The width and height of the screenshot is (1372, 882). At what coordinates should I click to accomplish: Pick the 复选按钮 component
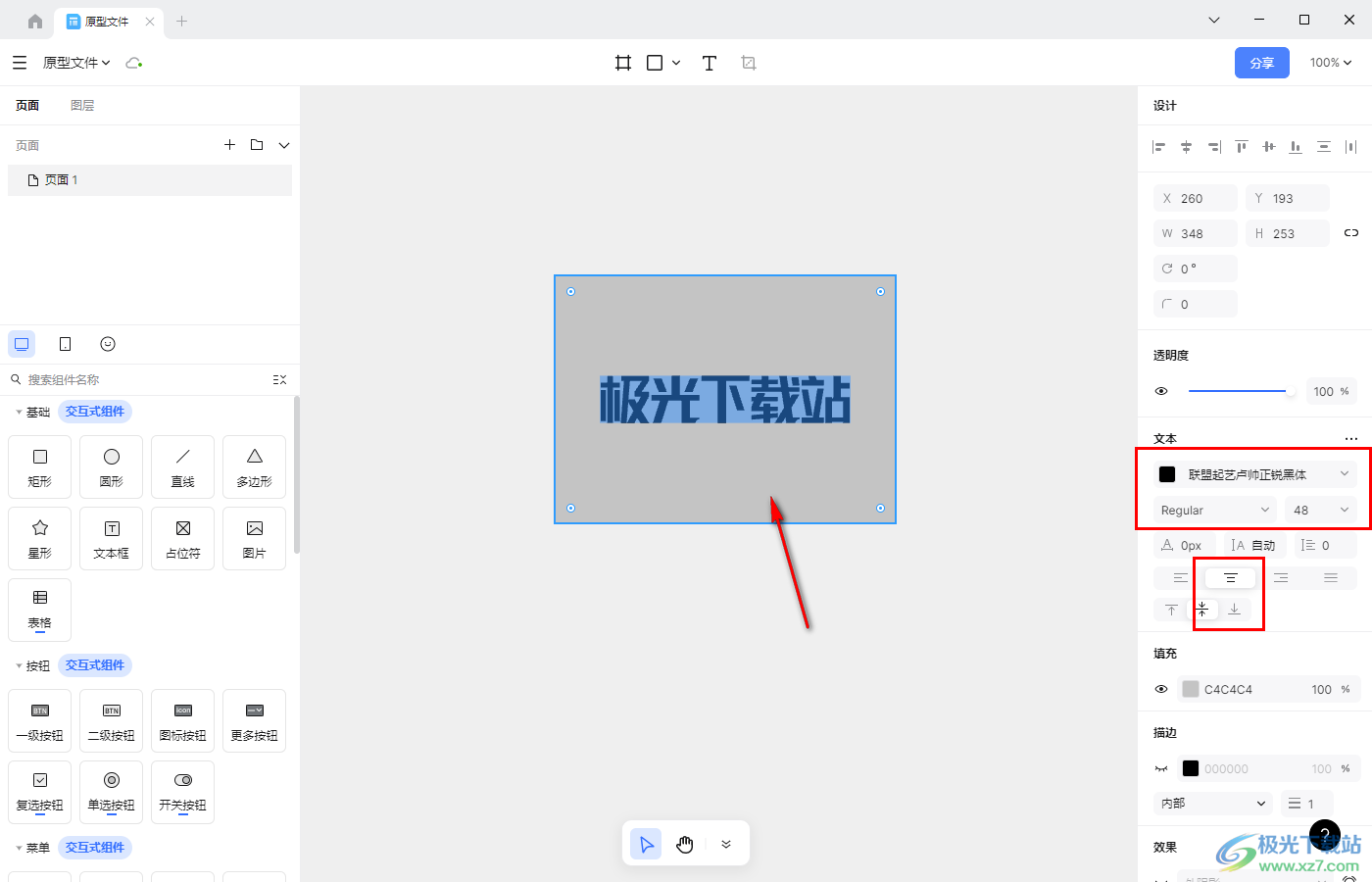(40, 792)
